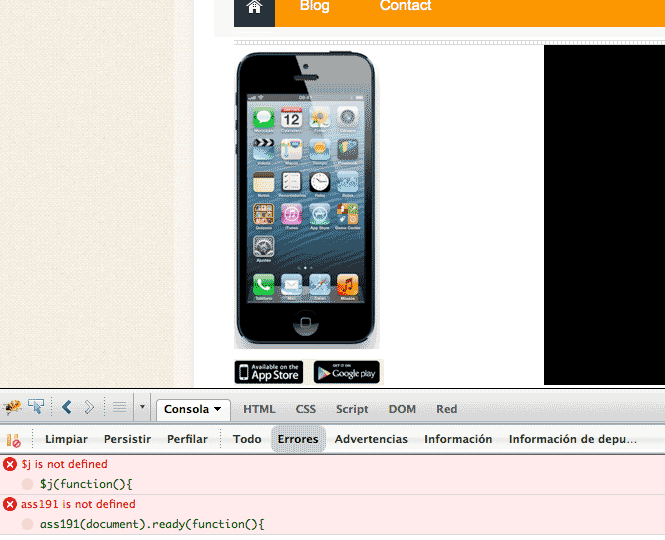Set breakpoint circle beside ass191(document).ready line

click(x=28, y=524)
